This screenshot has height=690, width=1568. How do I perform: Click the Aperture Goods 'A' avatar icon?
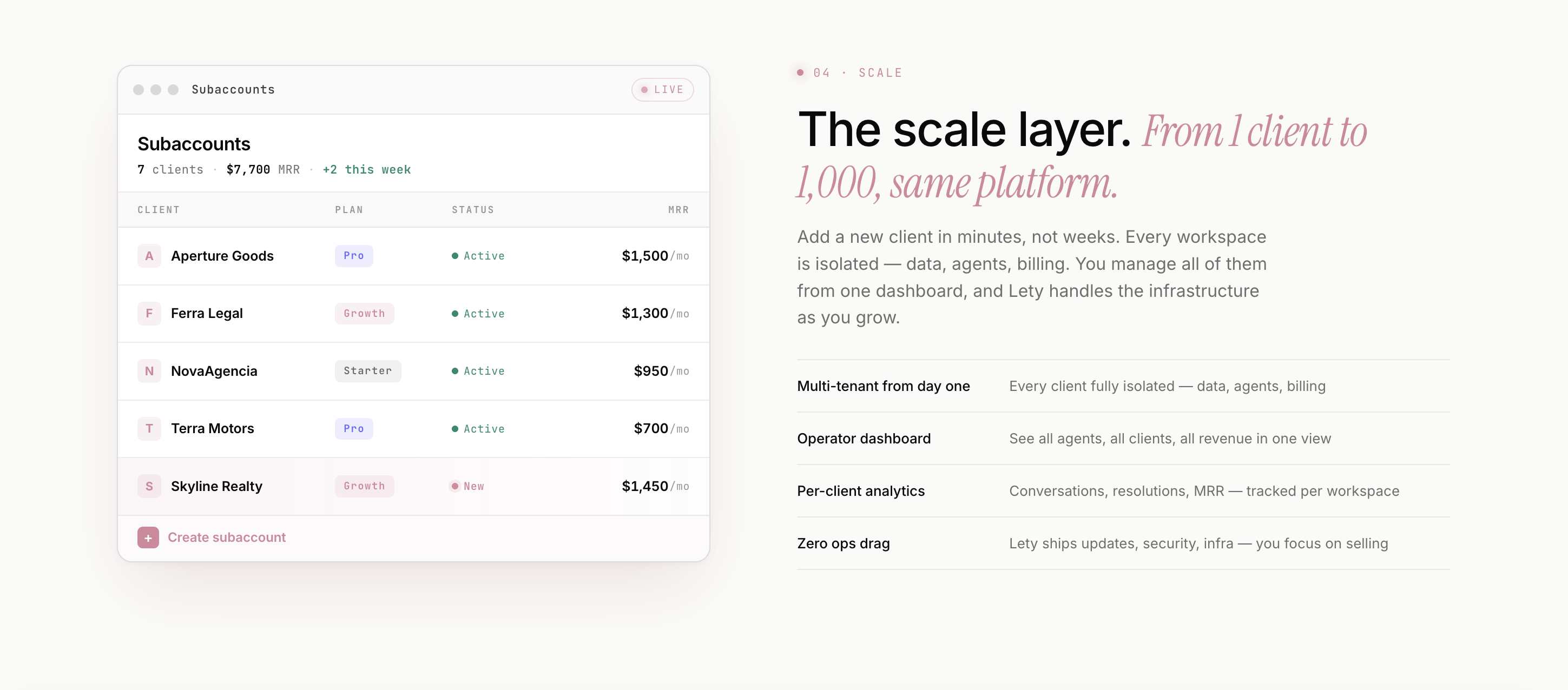point(149,256)
